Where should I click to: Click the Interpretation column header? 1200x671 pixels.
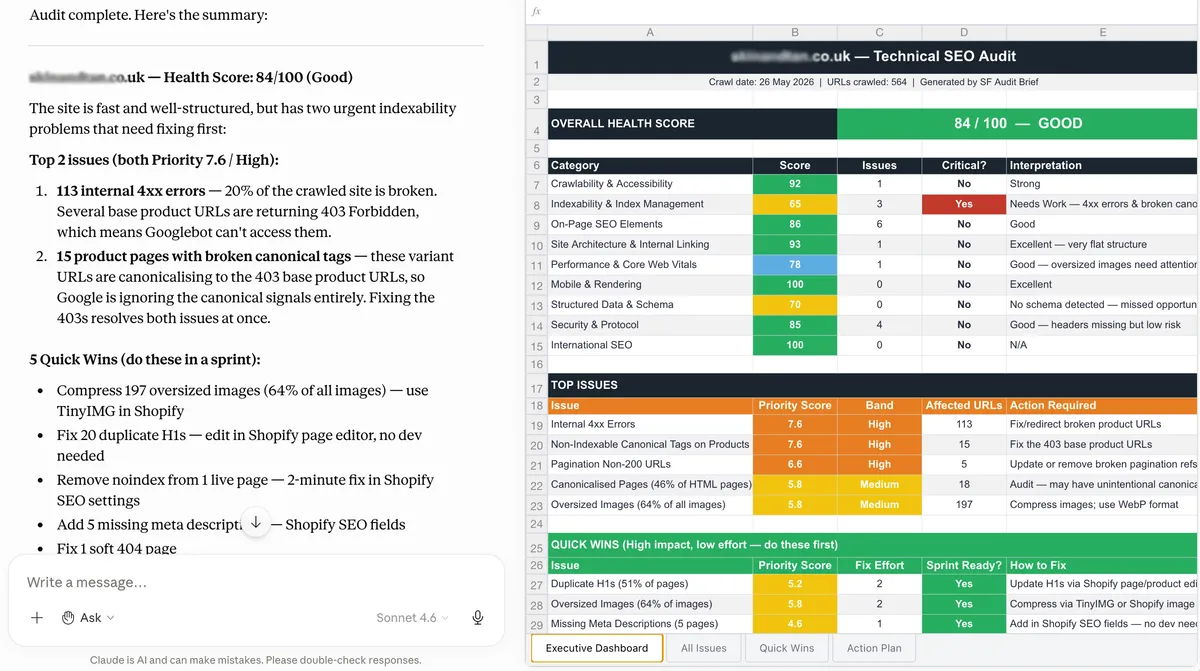pos(1102,165)
